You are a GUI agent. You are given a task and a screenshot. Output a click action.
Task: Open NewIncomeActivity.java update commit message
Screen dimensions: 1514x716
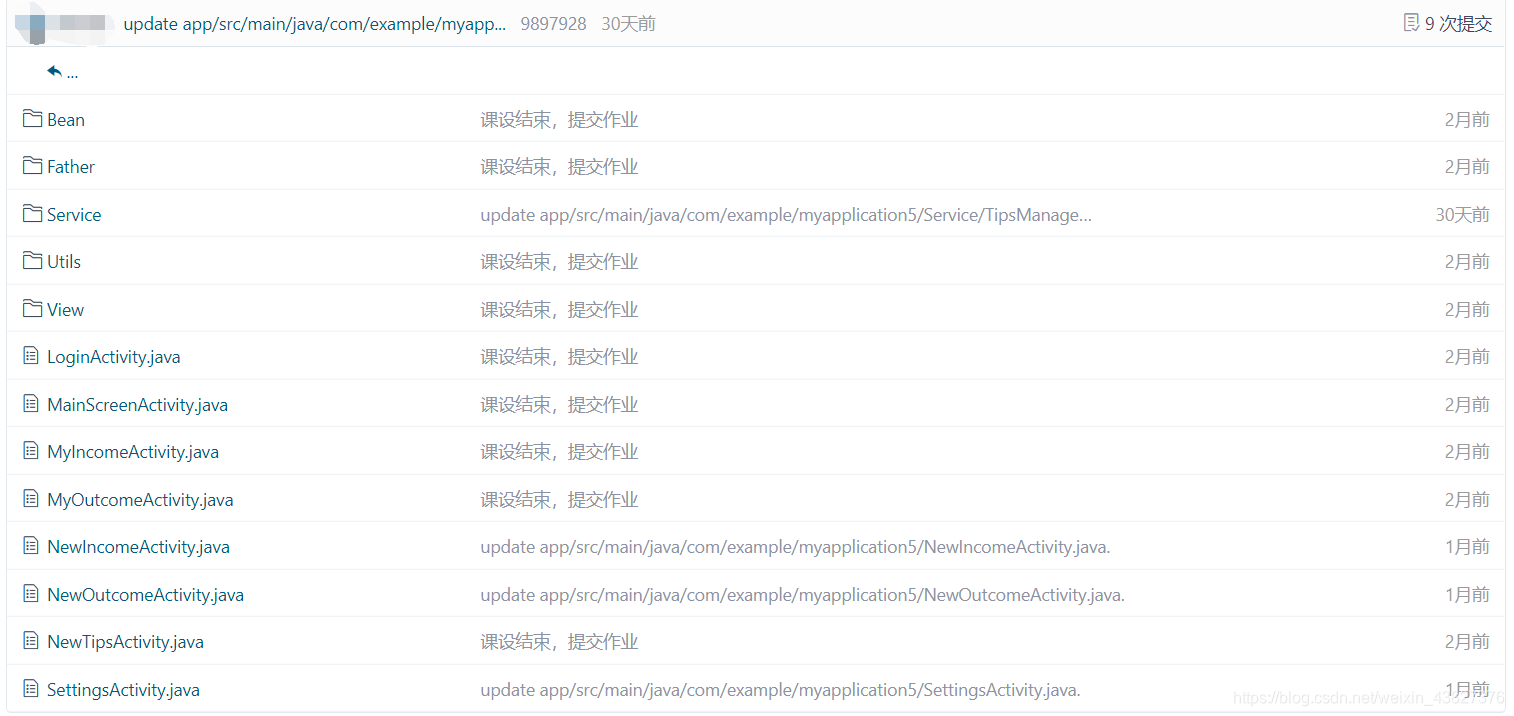[x=795, y=547]
